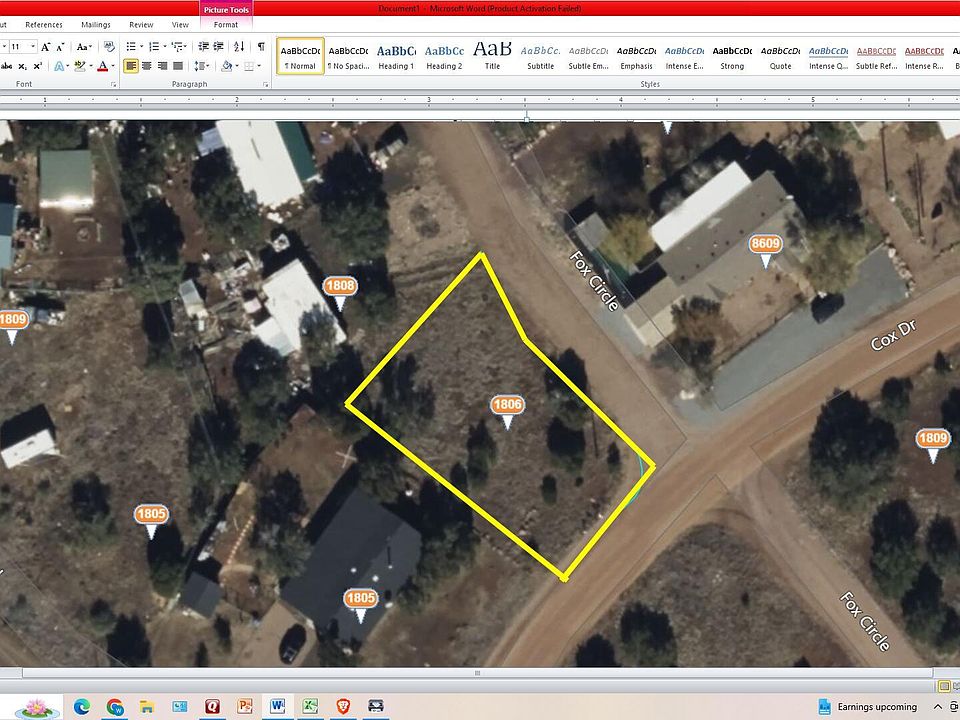The height and width of the screenshot is (720, 960).
Task: Click the Shading paint bucket icon
Action: click(226, 66)
